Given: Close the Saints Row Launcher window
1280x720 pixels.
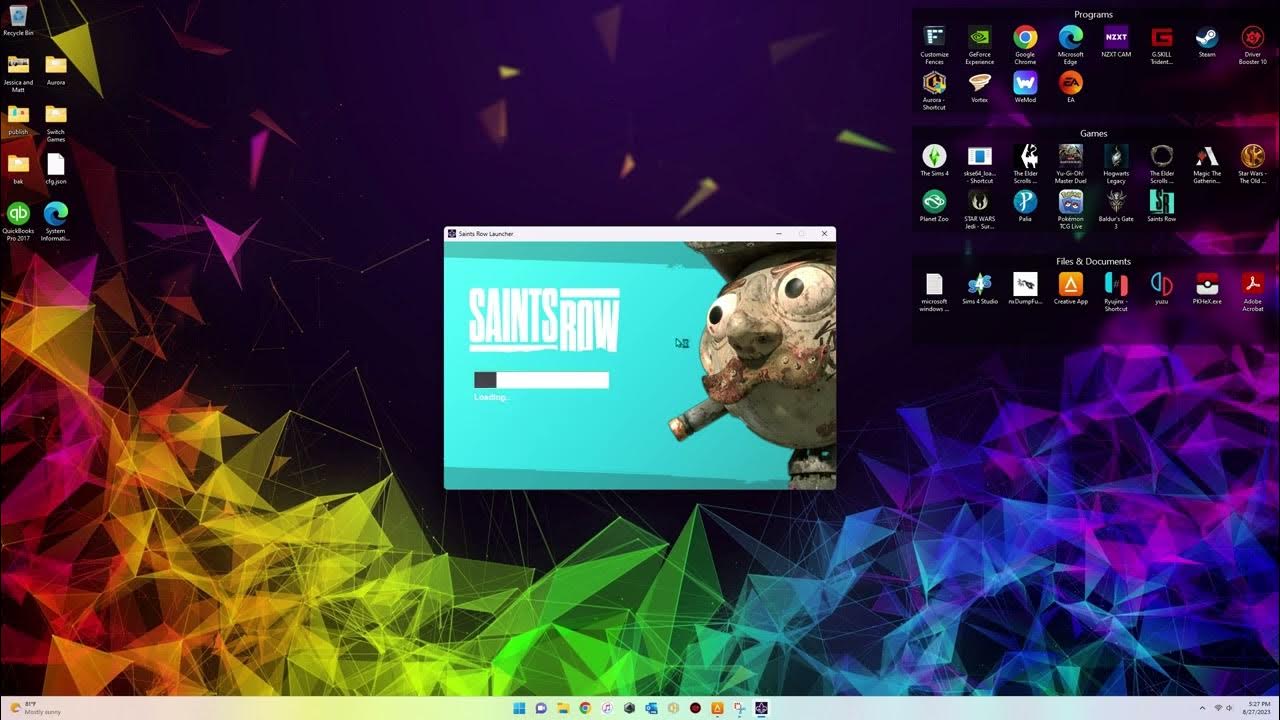Looking at the screenshot, I should pyautogui.click(x=825, y=234).
